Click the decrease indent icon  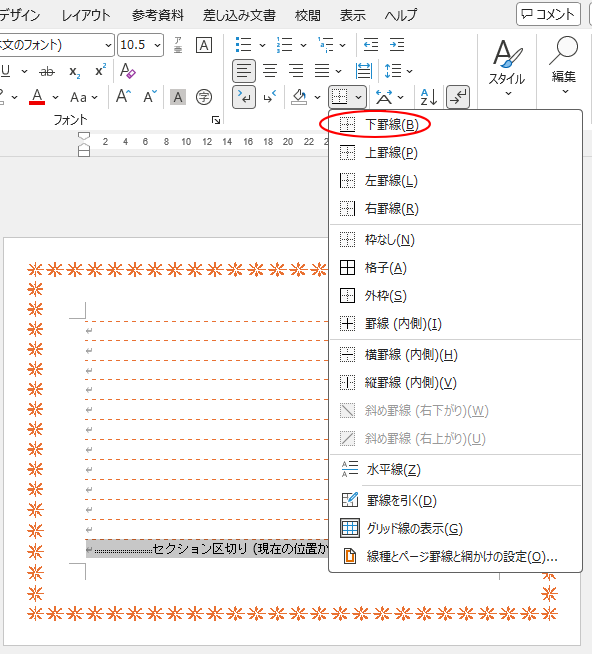click(x=370, y=45)
